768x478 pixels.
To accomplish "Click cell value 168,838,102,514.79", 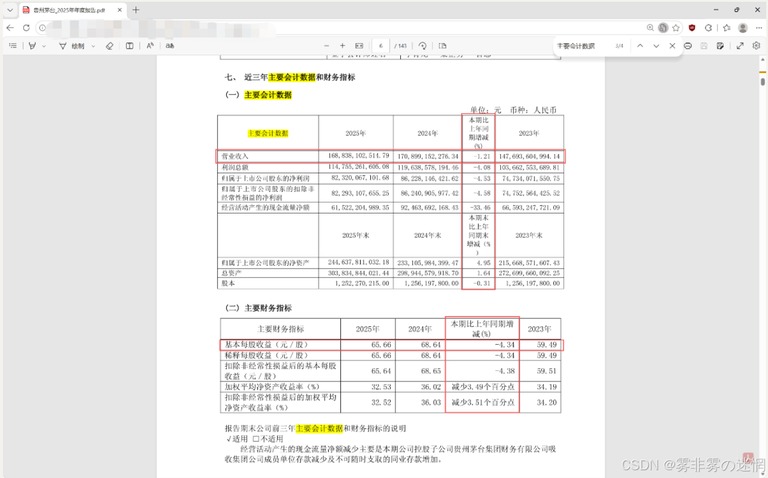I will tap(359, 156).
